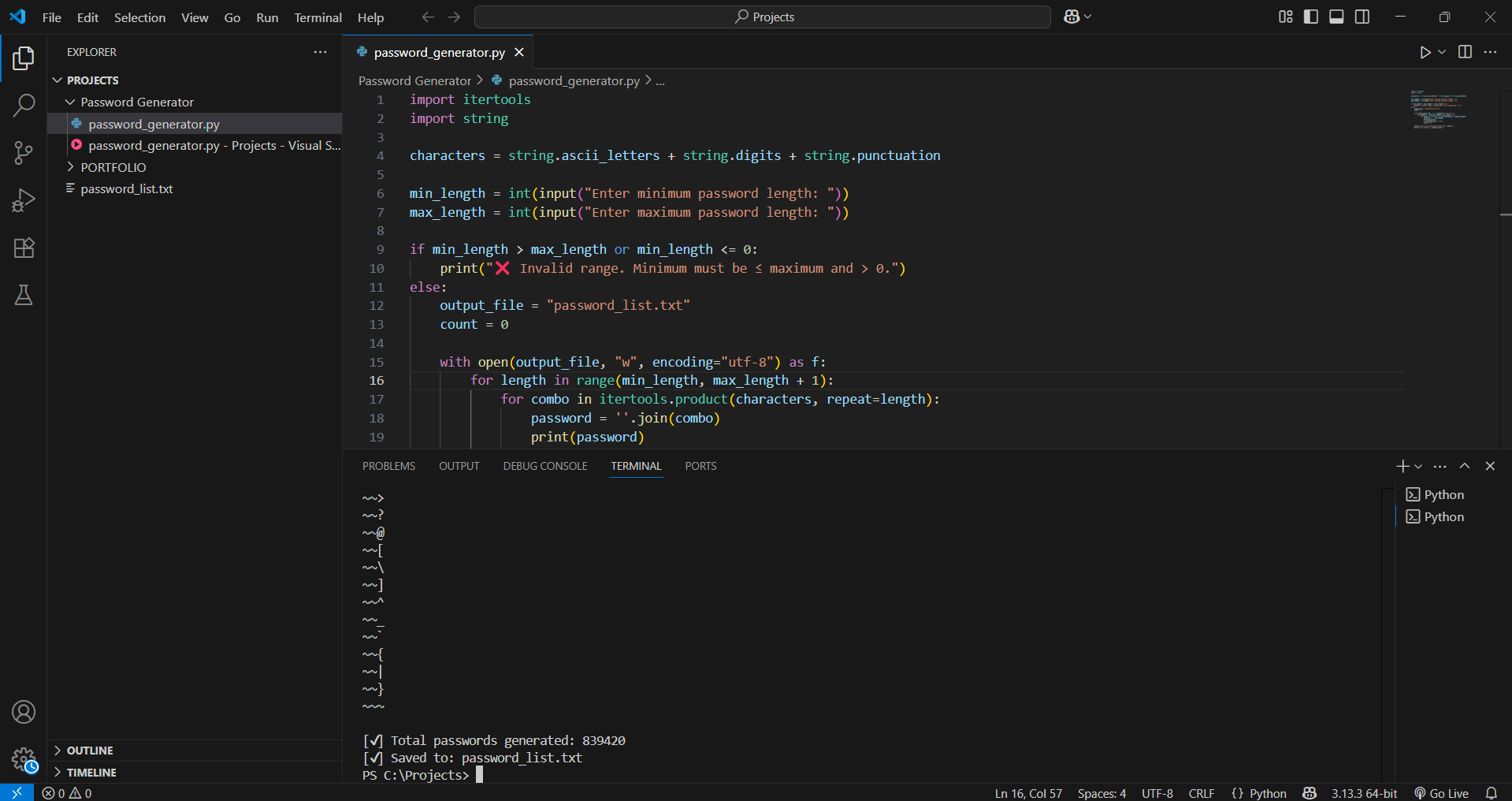Open the Help menu
Screen dimensions: 1512x801
click(x=370, y=17)
